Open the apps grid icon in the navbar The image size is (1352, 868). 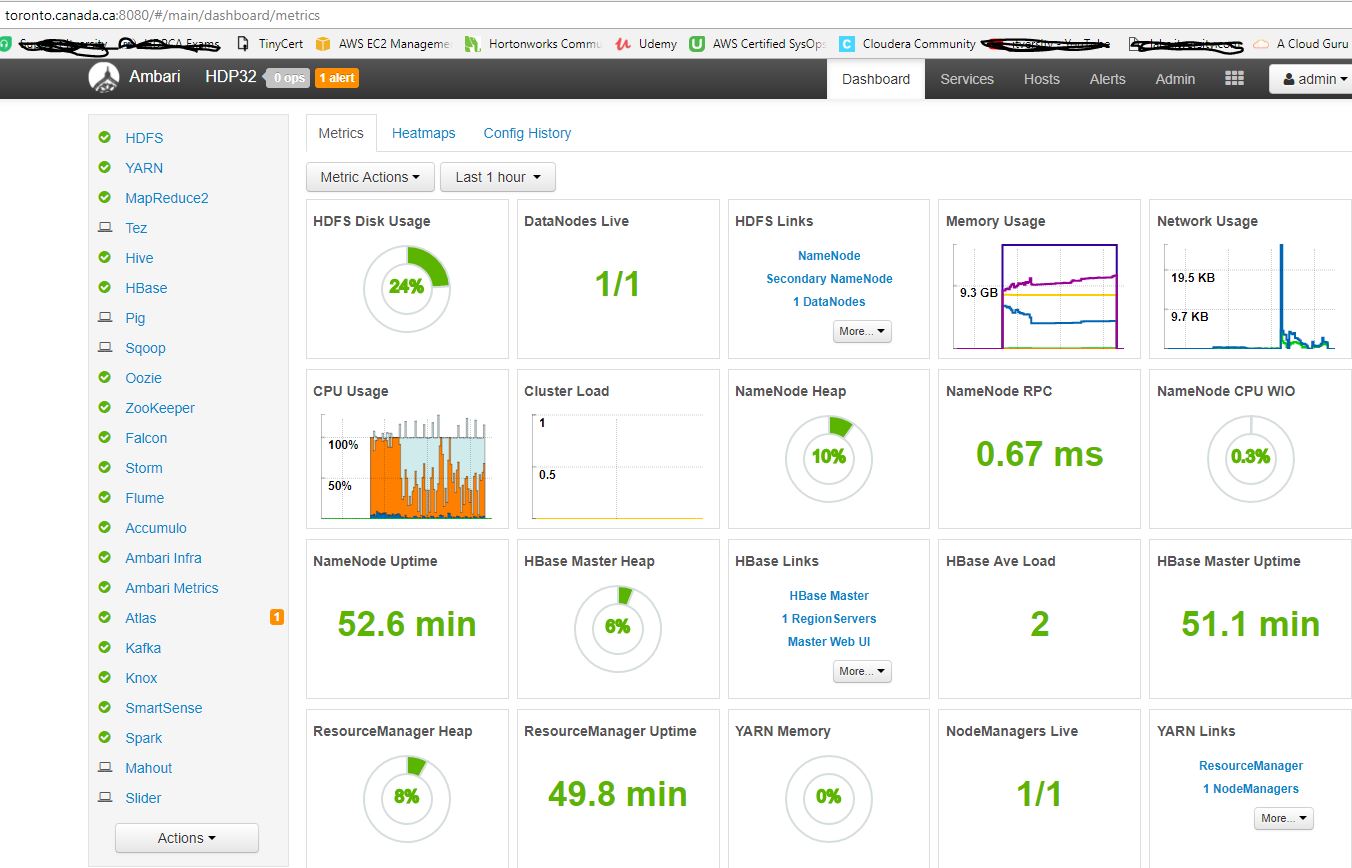(x=1234, y=77)
